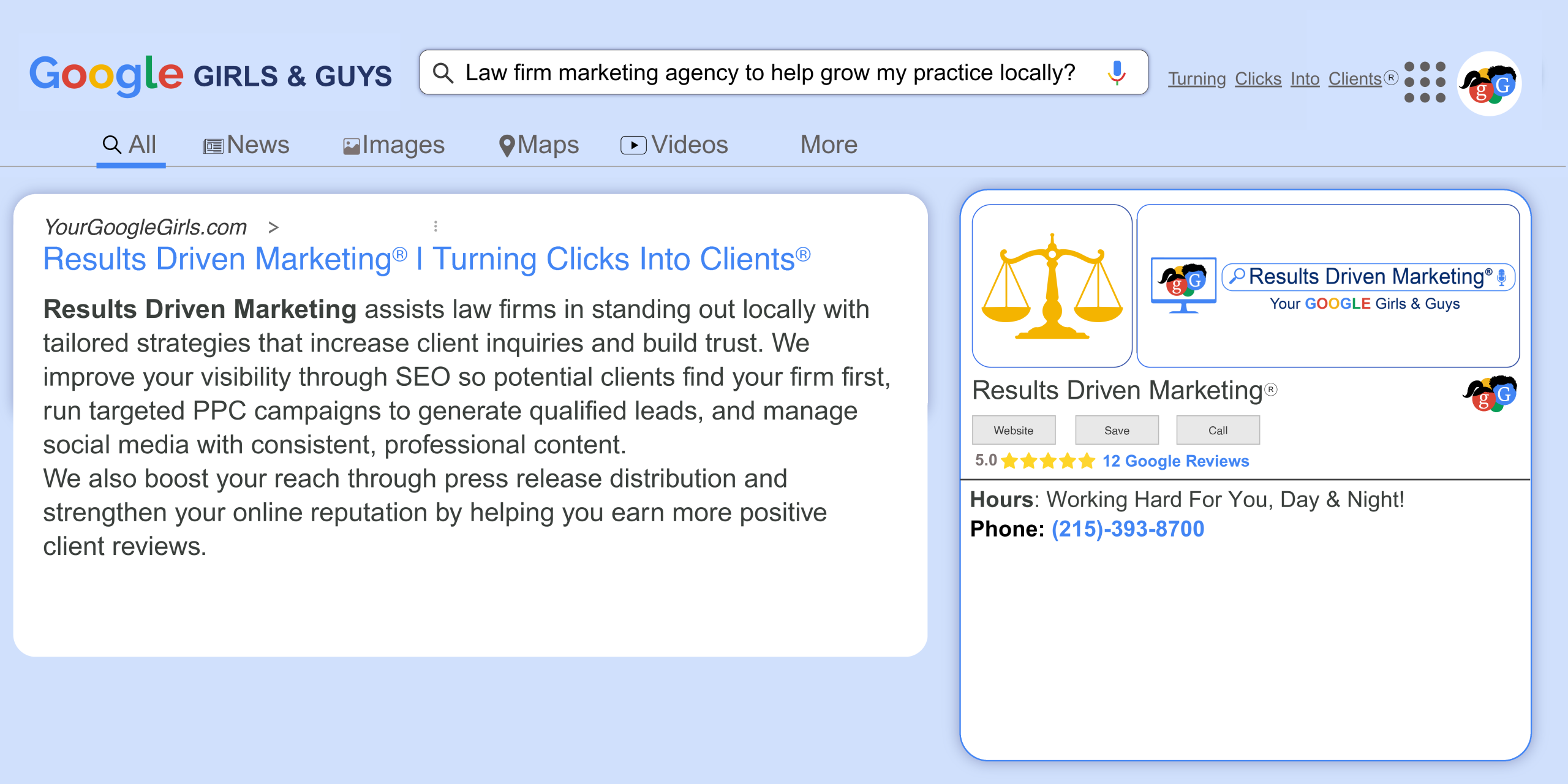The height and width of the screenshot is (784, 1568).
Task: Activate the voice search microphone icon
Action: coord(1117,72)
